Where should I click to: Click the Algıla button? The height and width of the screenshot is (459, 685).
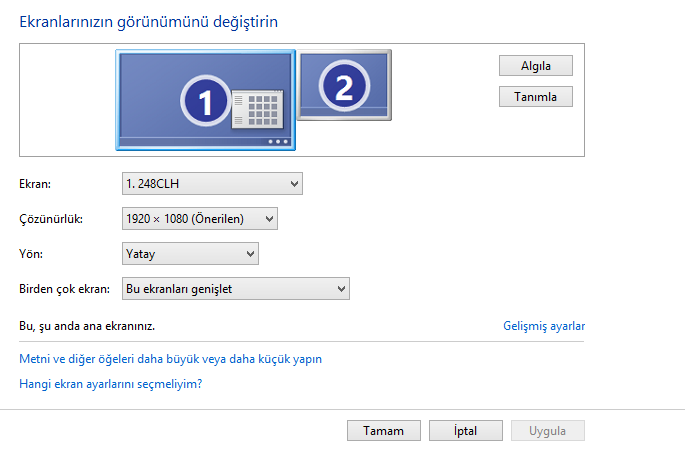tap(536, 66)
